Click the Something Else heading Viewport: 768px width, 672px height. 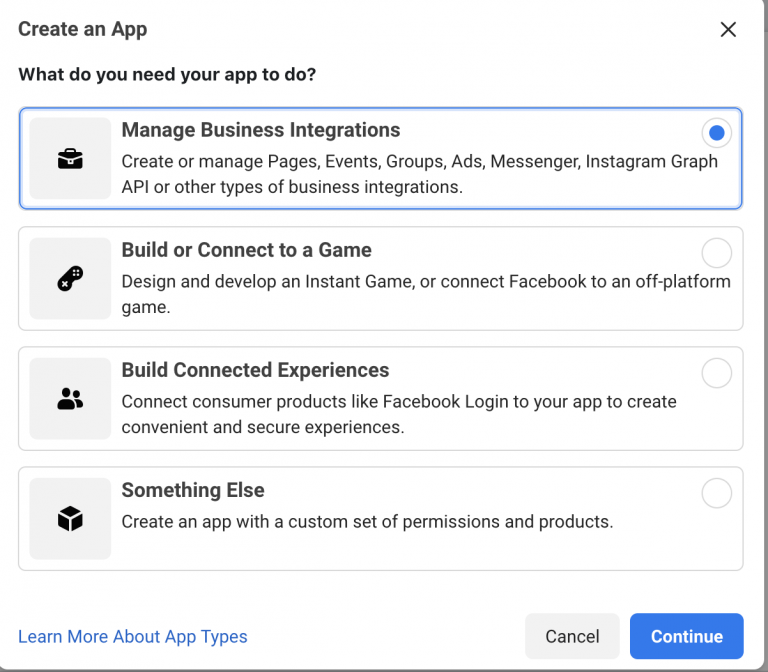click(193, 490)
